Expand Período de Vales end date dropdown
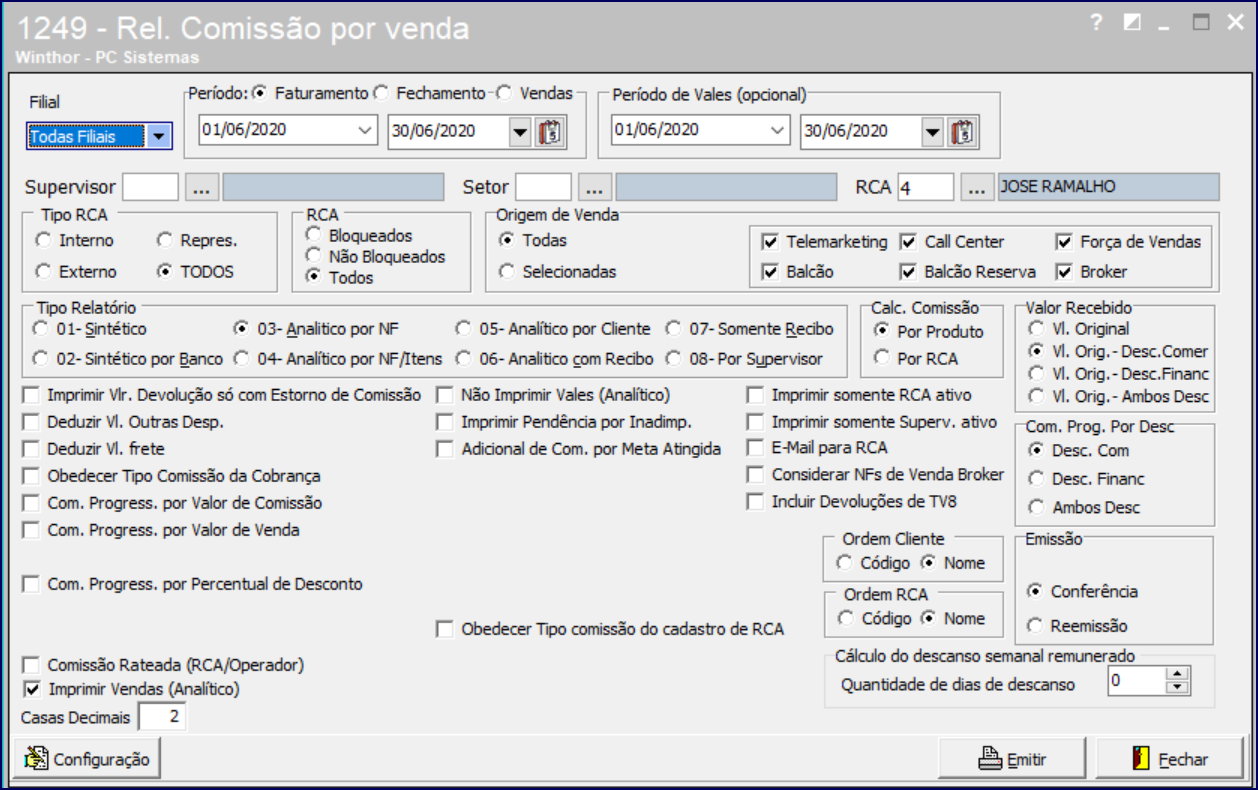The height and width of the screenshot is (790, 1258). (932, 131)
